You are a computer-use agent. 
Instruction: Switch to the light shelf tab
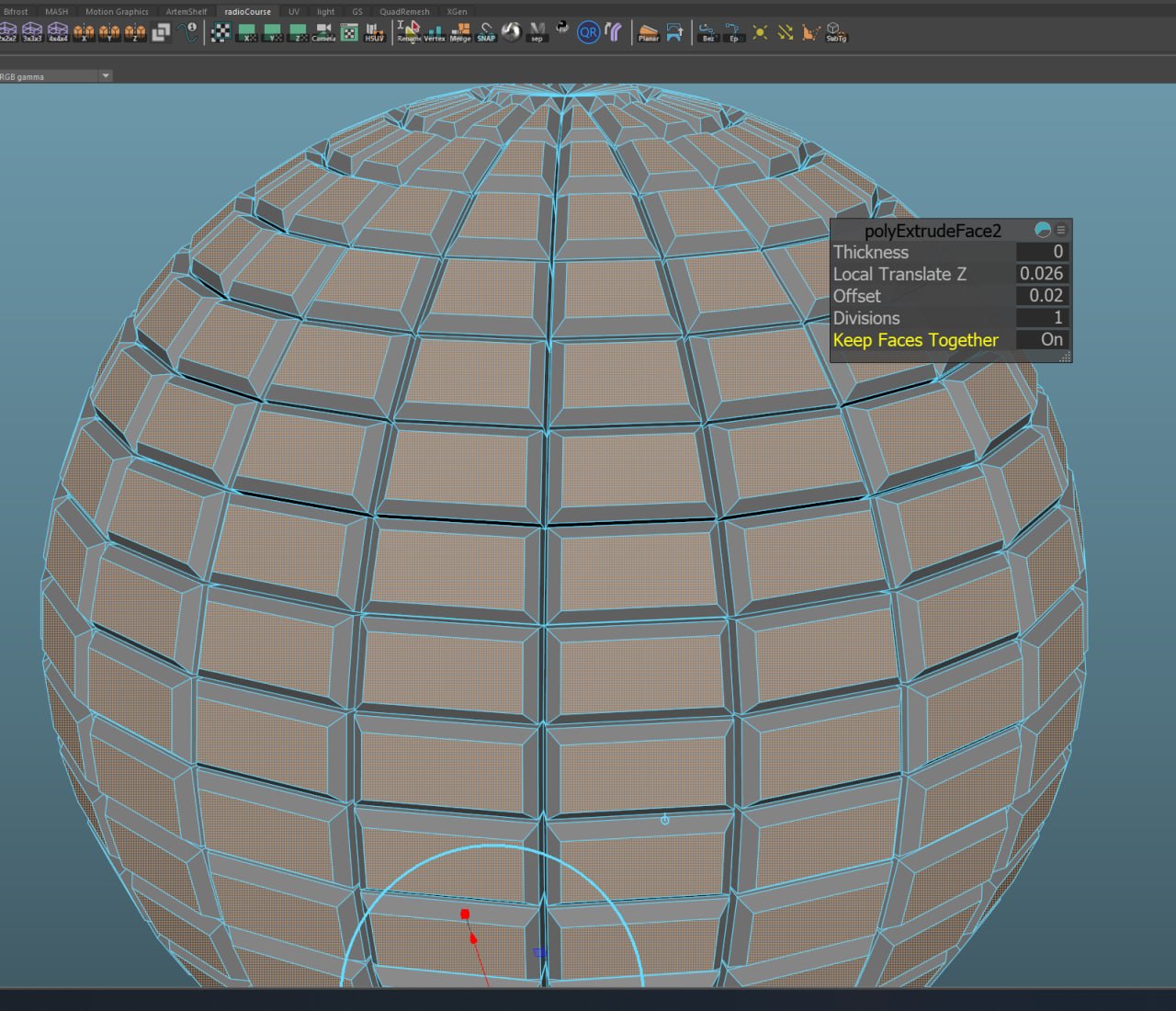[x=326, y=12]
